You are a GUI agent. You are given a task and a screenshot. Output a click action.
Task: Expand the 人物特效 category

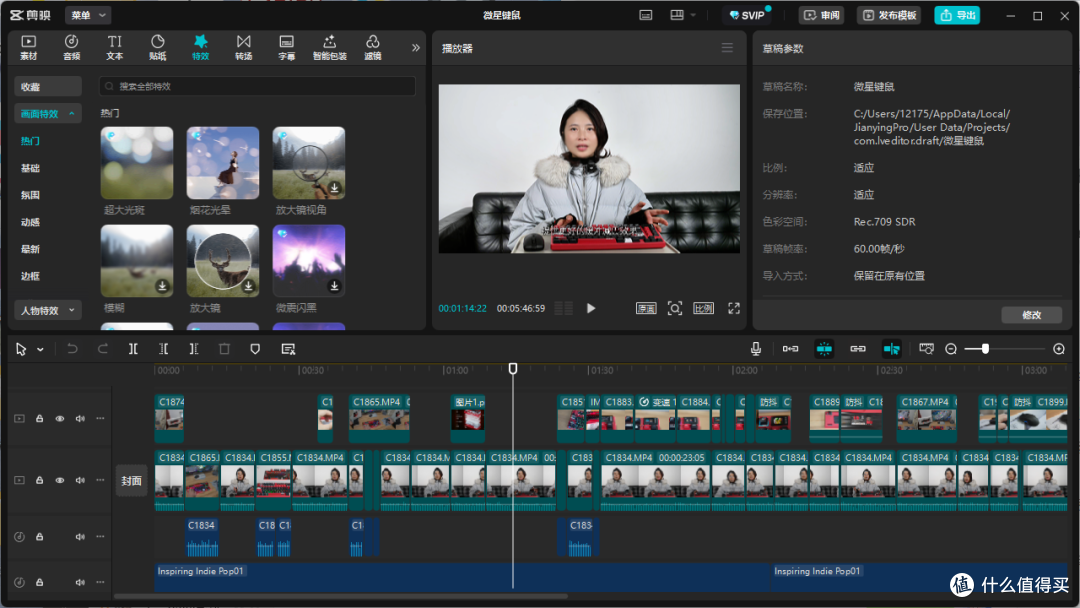[x=48, y=311]
